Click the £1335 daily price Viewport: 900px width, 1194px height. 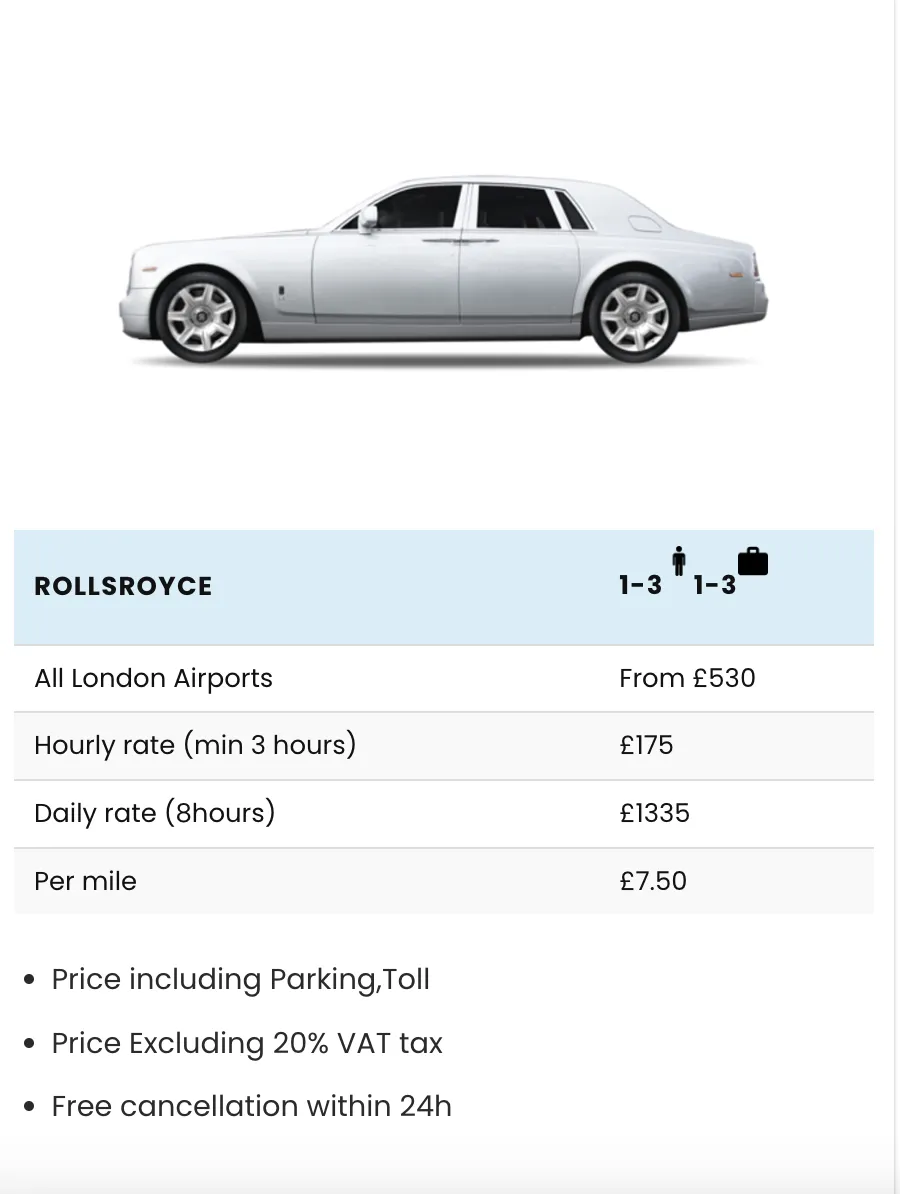[655, 813]
